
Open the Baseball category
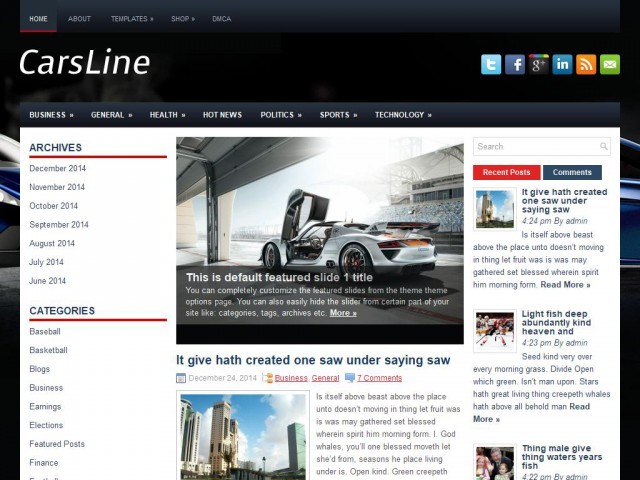pos(45,331)
